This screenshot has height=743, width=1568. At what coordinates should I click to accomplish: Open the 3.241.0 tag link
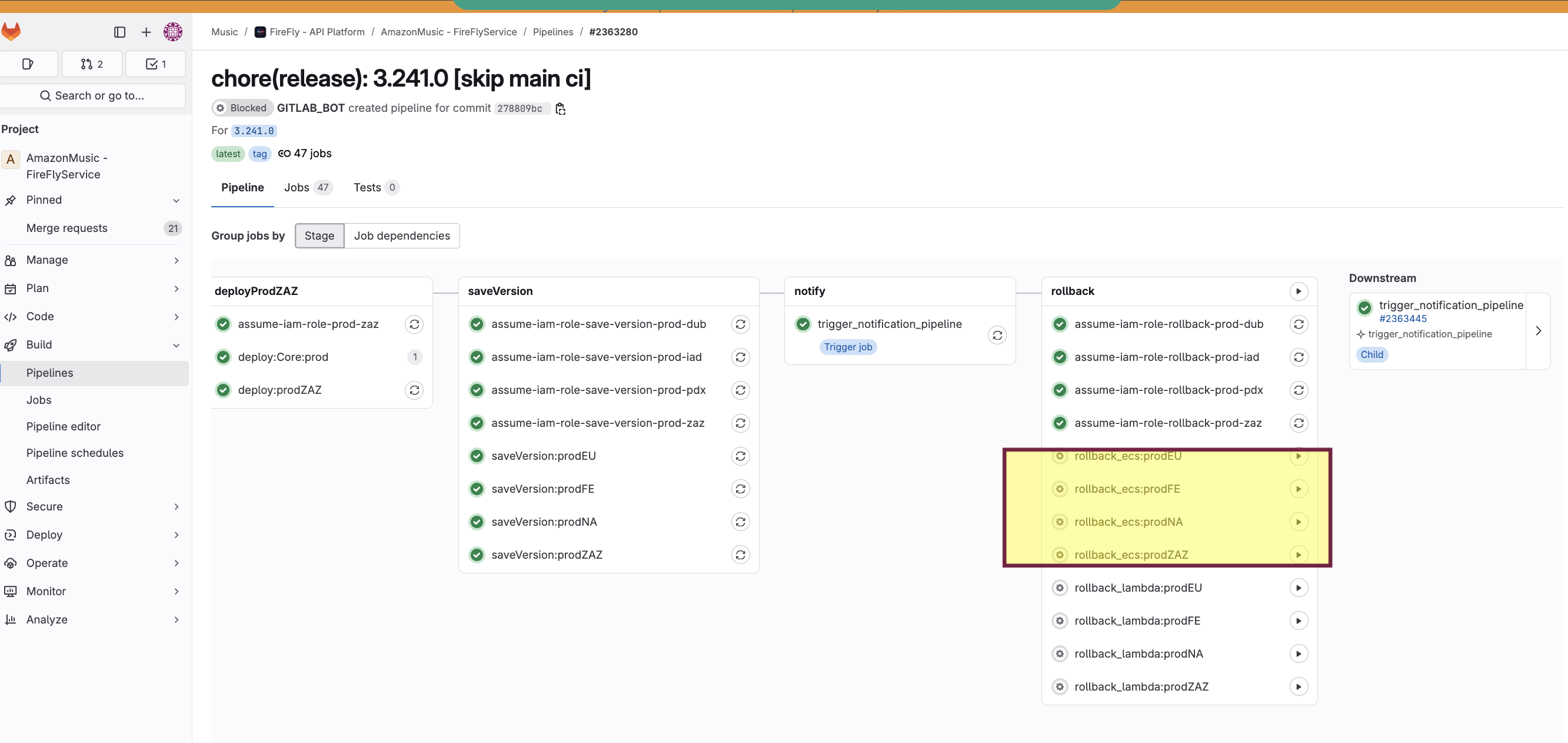coord(254,131)
